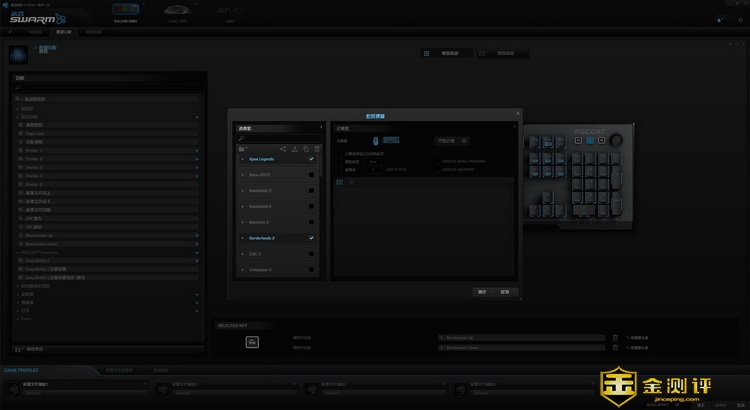Click the share icon in macro list toolbar
The image size is (750, 410).
283,149
